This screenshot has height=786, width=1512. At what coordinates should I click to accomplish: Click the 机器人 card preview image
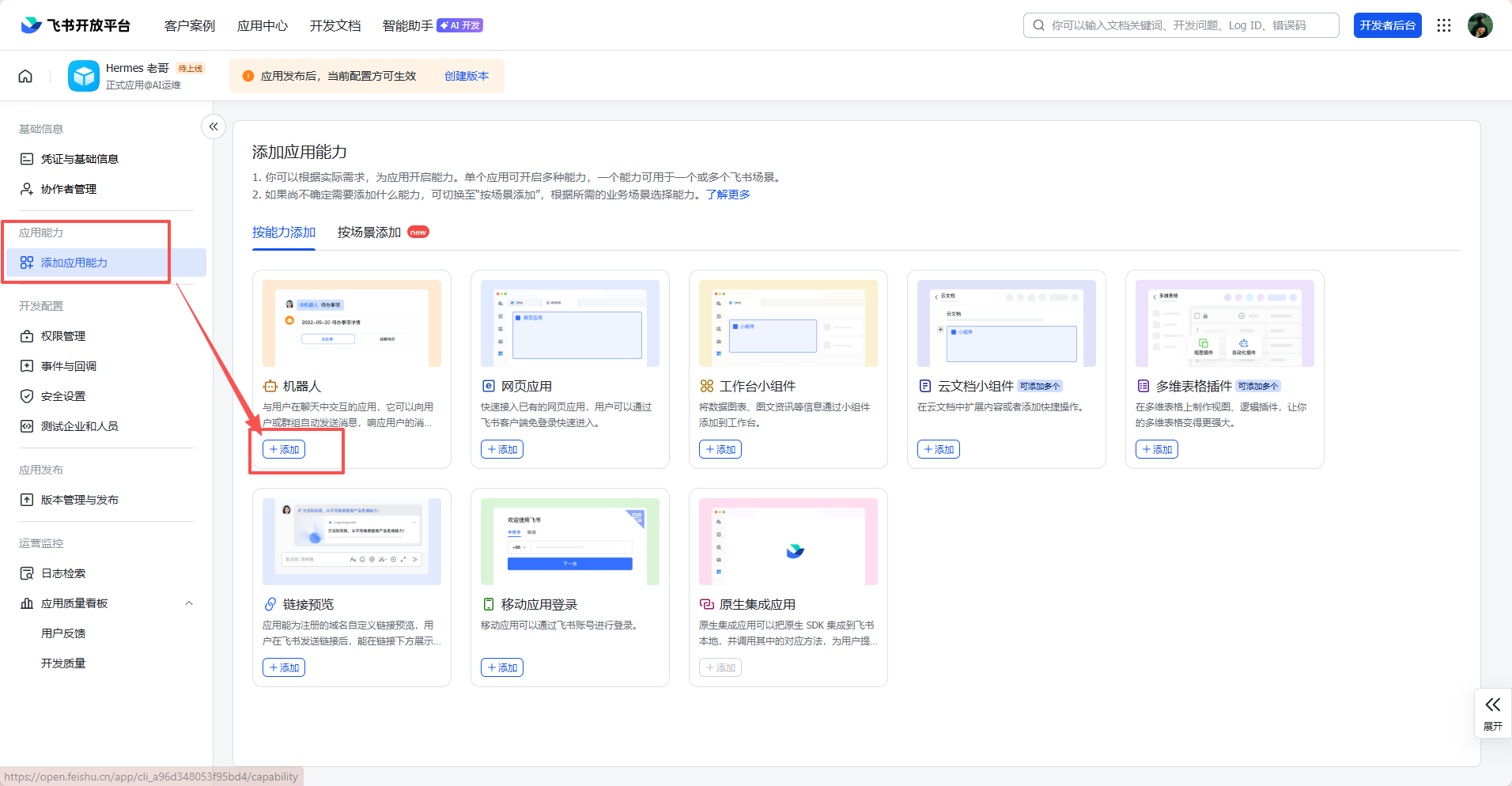pos(352,323)
